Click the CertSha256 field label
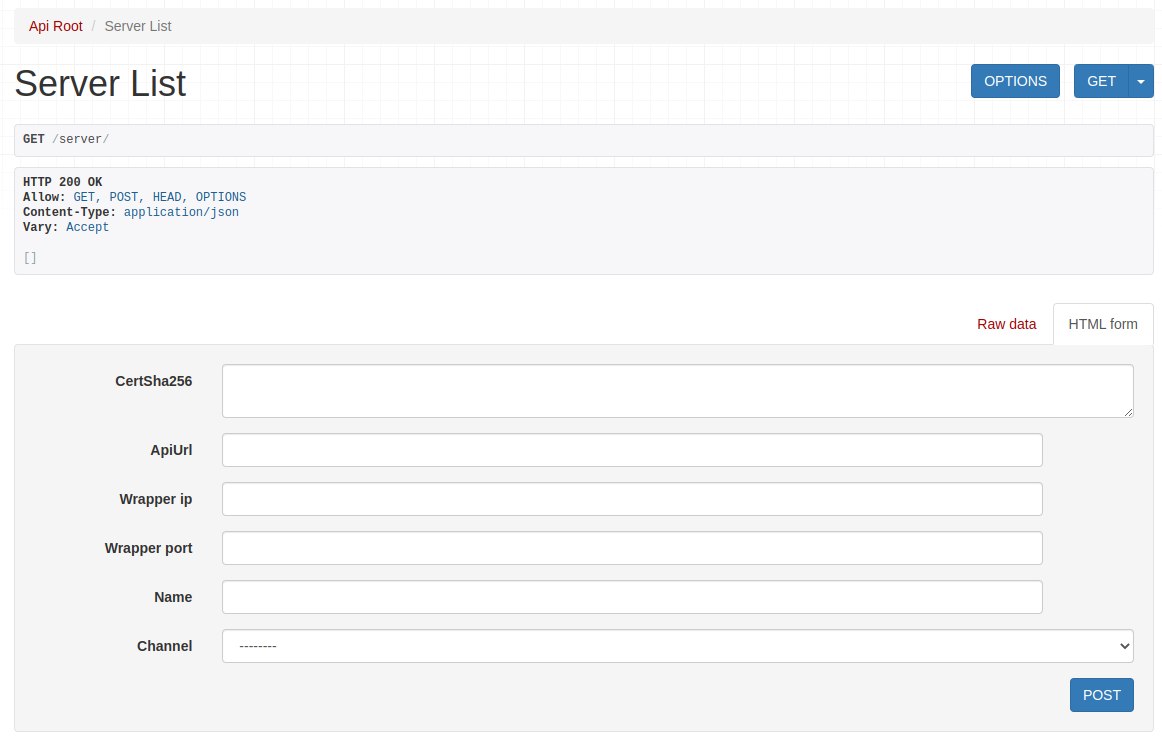 [153, 382]
